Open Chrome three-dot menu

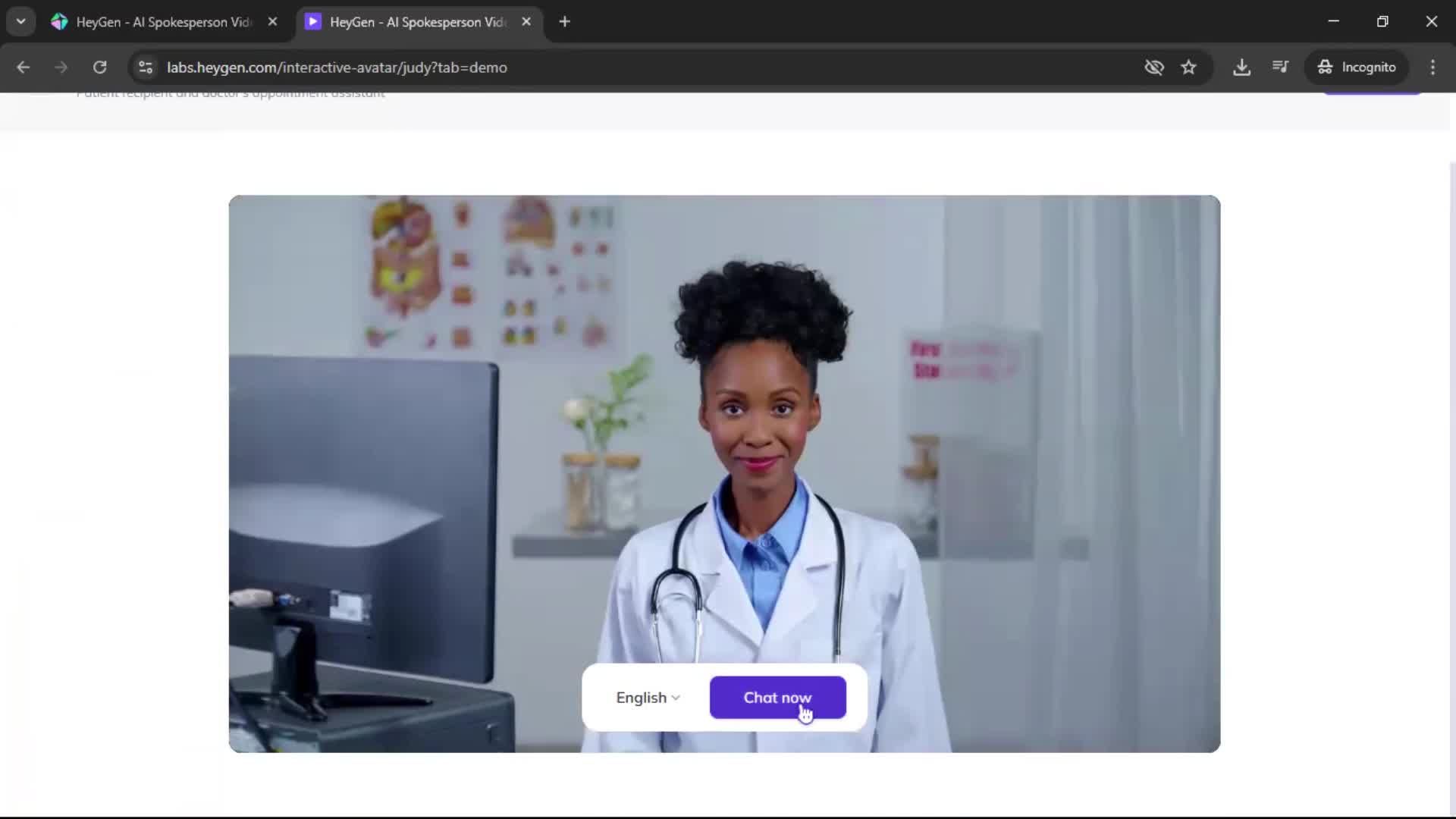[x=1432, y=67]
